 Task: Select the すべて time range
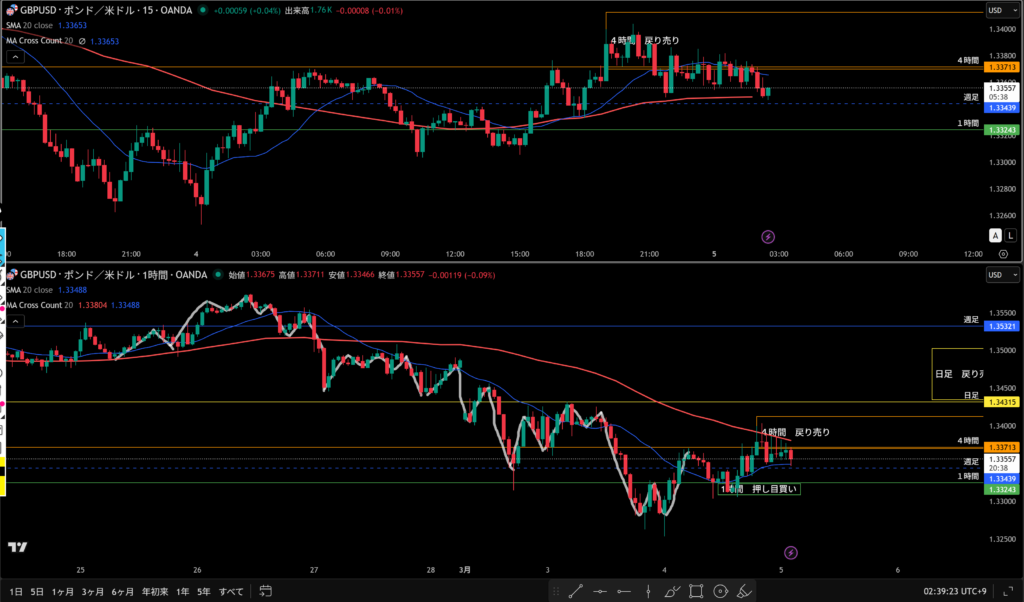(230, 591)
